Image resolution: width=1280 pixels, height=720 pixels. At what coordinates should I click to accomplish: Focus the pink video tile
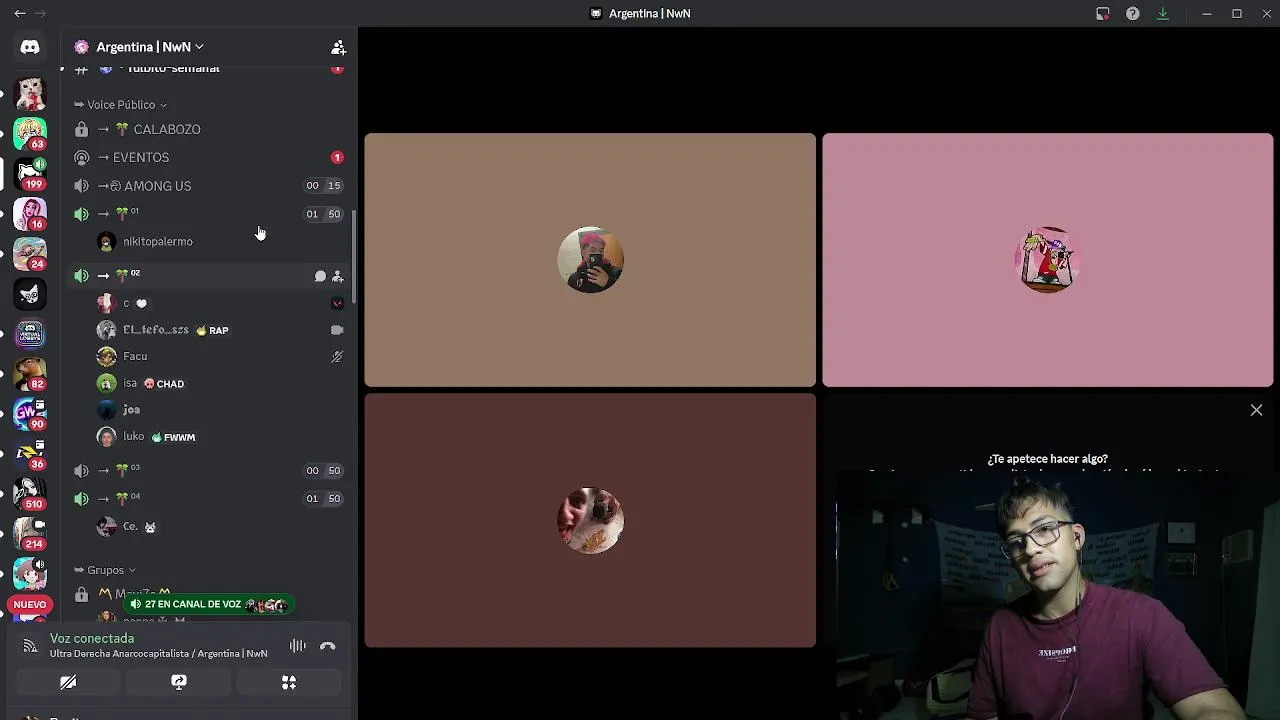pos(1047,260)
